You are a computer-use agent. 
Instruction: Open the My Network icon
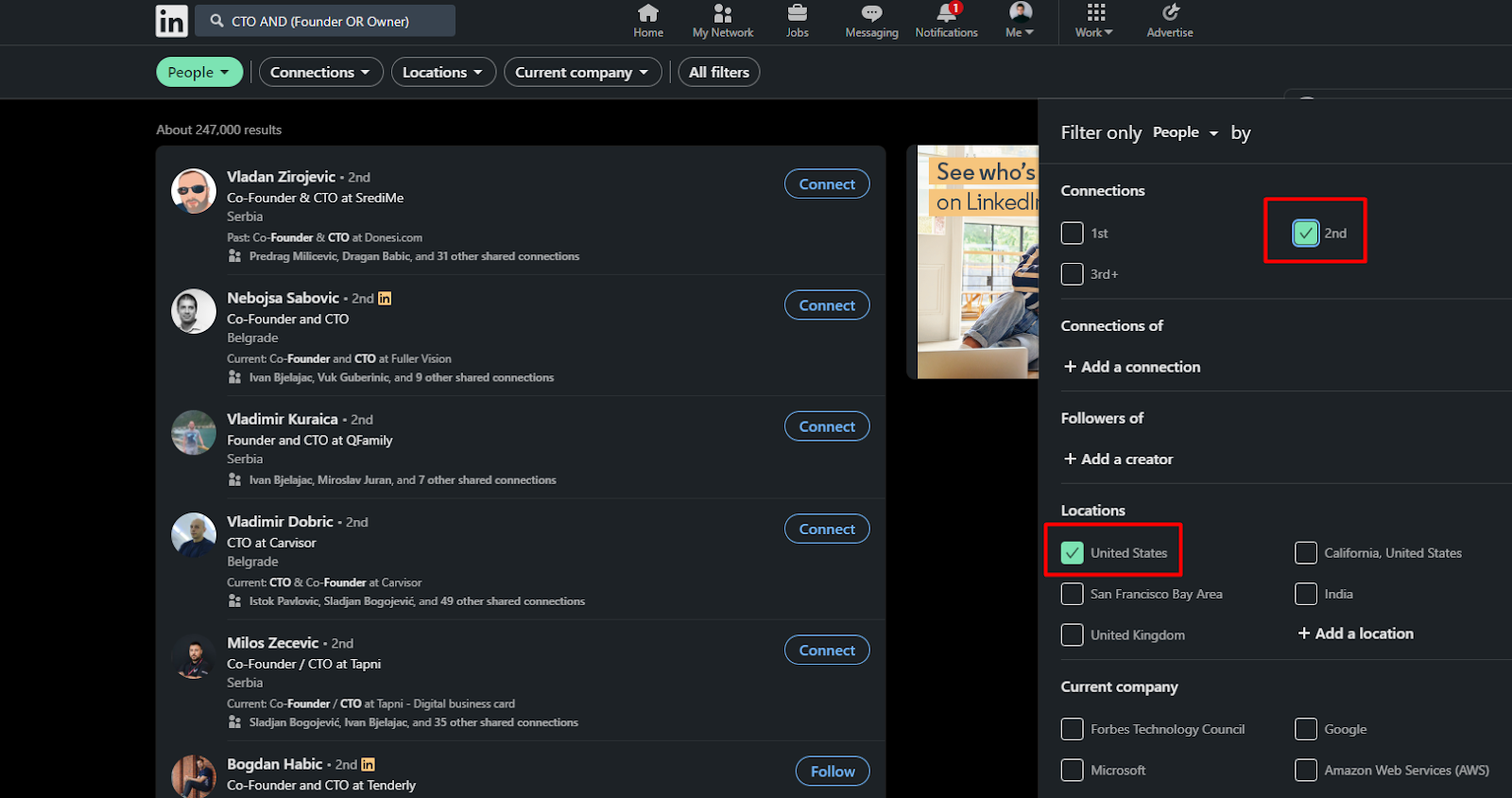point(723,13)
